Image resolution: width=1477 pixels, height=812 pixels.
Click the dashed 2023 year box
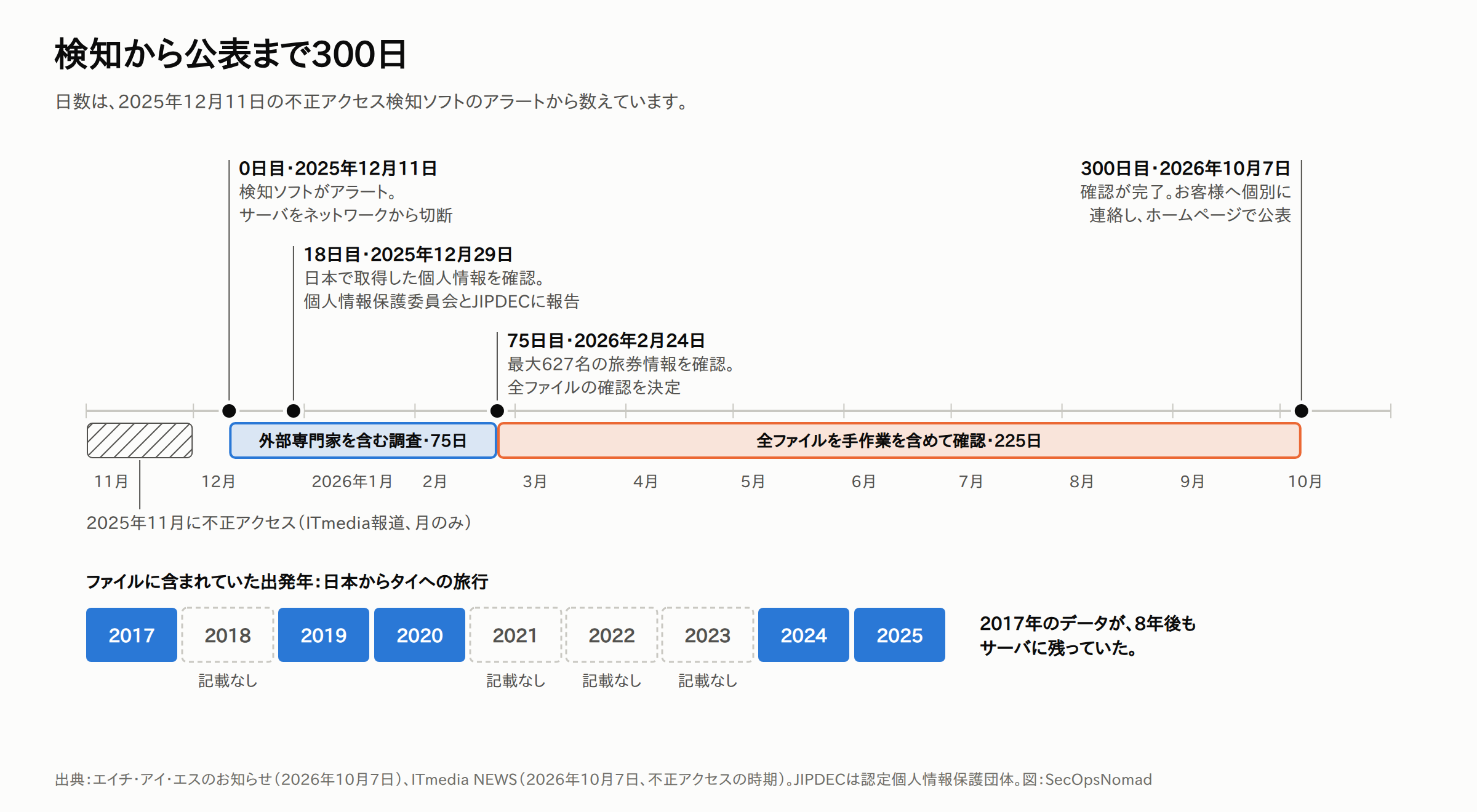(x=708, y=635)
